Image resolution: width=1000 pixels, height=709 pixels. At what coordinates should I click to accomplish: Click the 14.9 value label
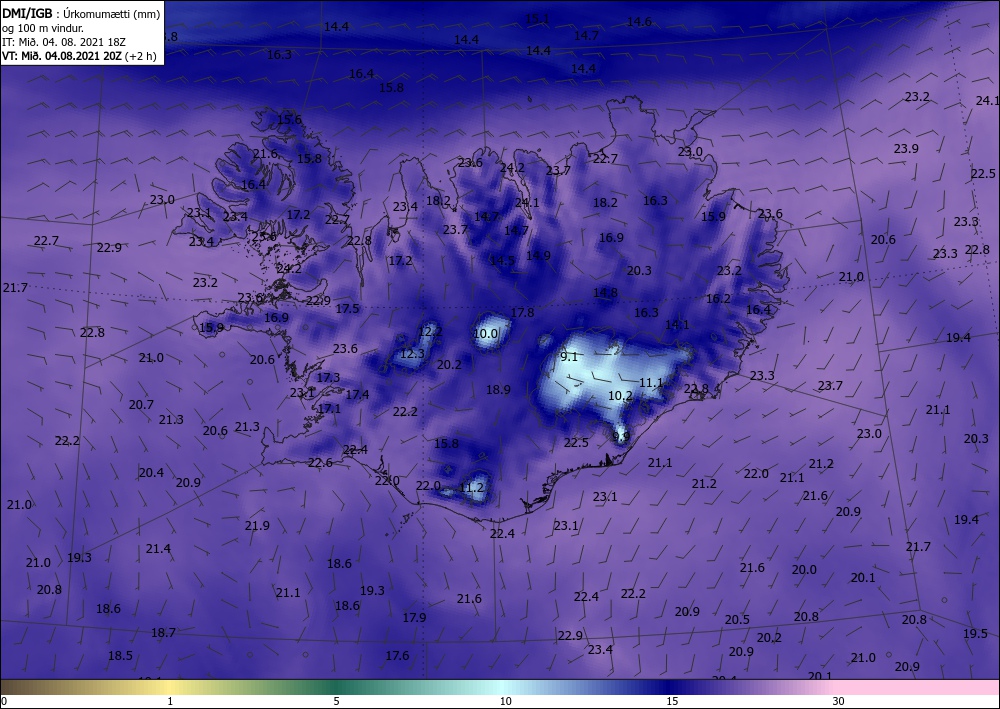point(538,256)
